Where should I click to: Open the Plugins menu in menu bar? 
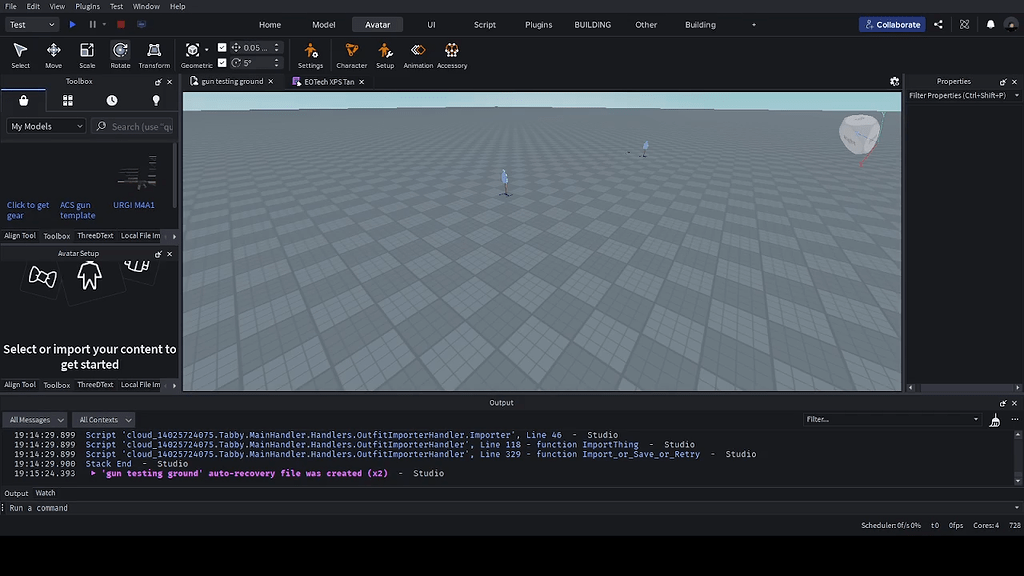[x=88, y=7]
